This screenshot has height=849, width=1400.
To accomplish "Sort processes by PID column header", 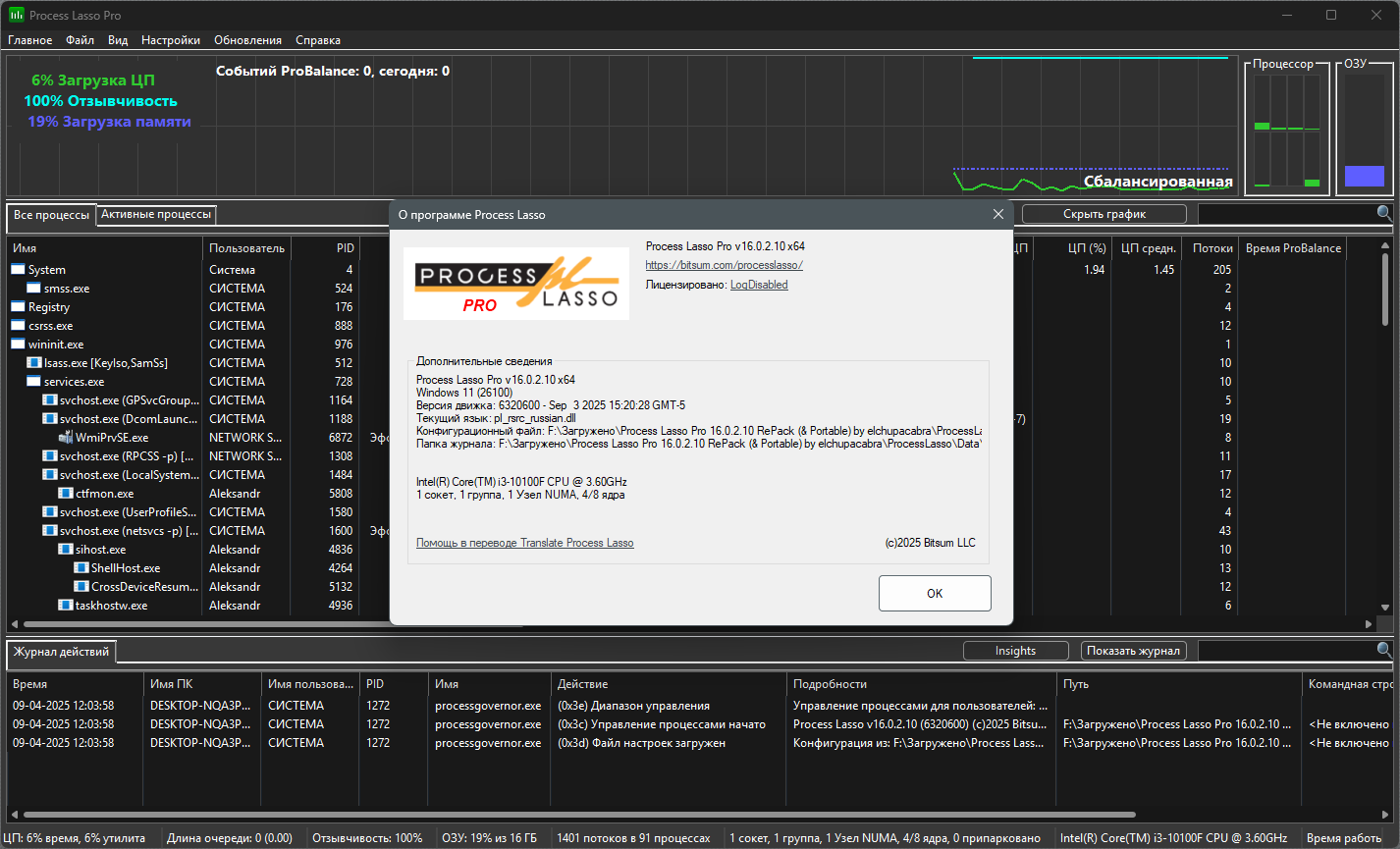I will click(x=325, y=248).
